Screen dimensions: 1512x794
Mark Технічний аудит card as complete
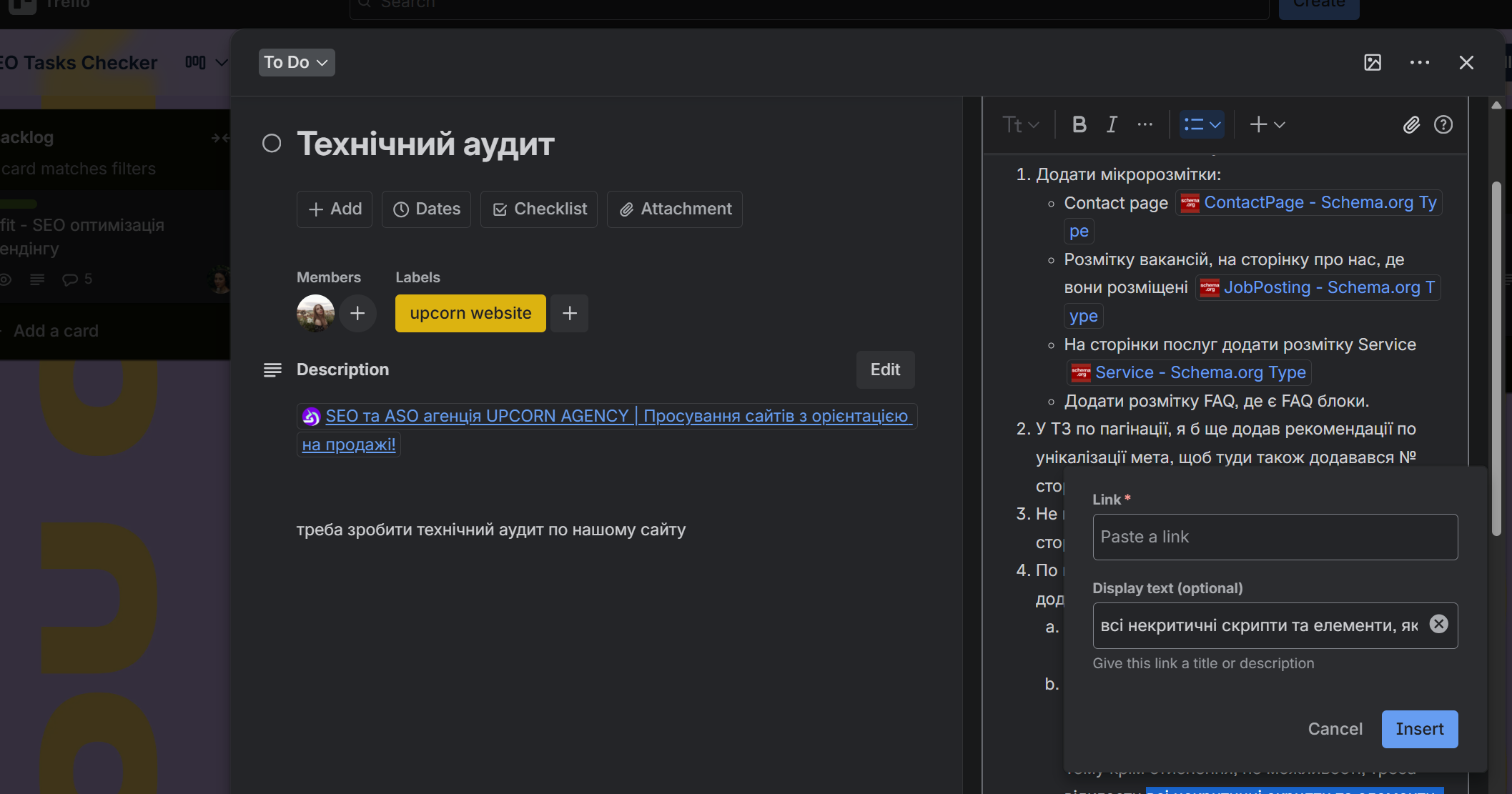tap(272, 144)
